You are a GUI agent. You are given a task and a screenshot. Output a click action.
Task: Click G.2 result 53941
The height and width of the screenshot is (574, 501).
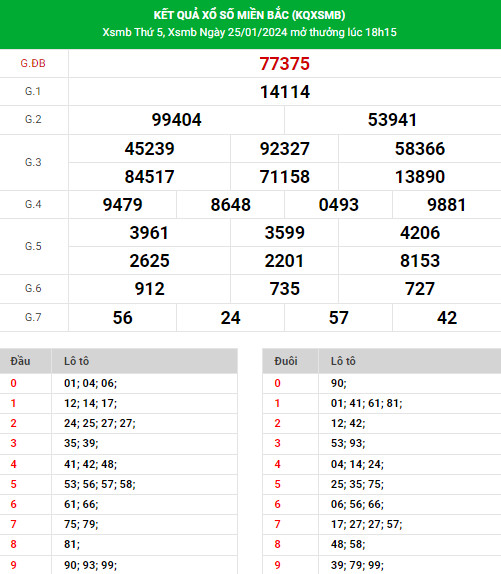[392, 120]
